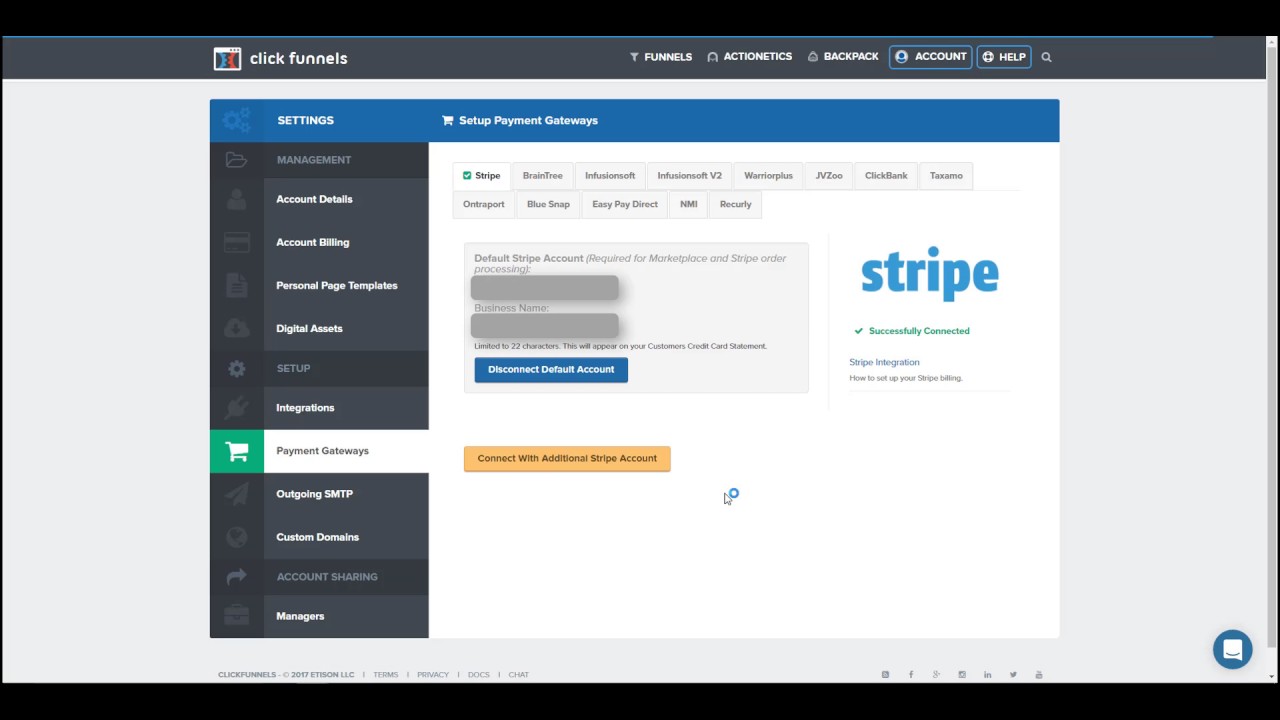1280x720 pixels.
Task: Click the Setup gear icon
Action: [x=237, y=368]
